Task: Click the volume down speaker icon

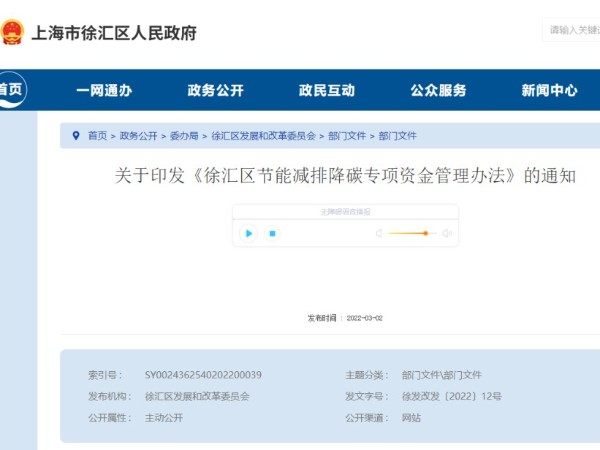Action: click(x=379, y=233)
